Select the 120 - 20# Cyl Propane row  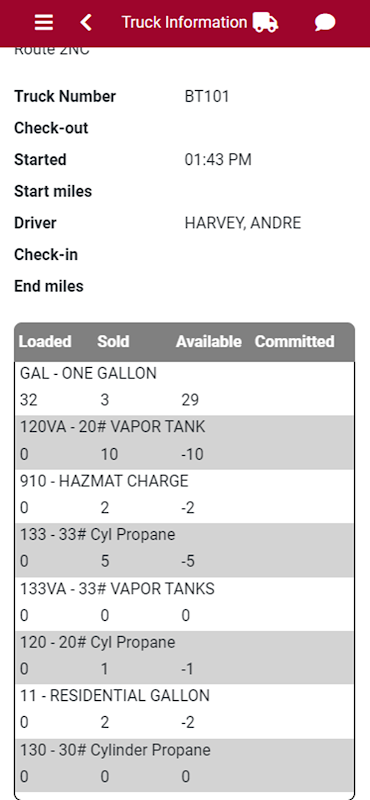tap(184, 657)
